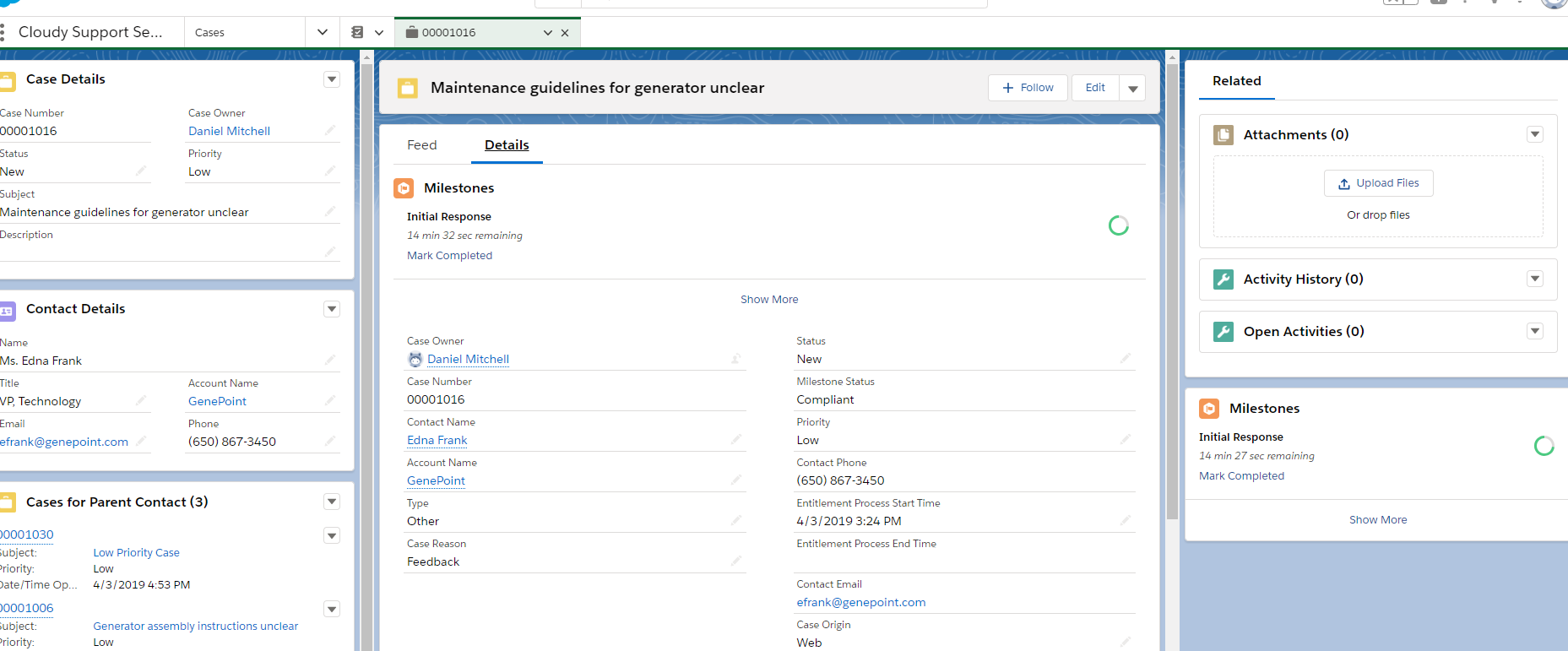Select the Related tab

pyautogui.click(x=1236, y=81)
